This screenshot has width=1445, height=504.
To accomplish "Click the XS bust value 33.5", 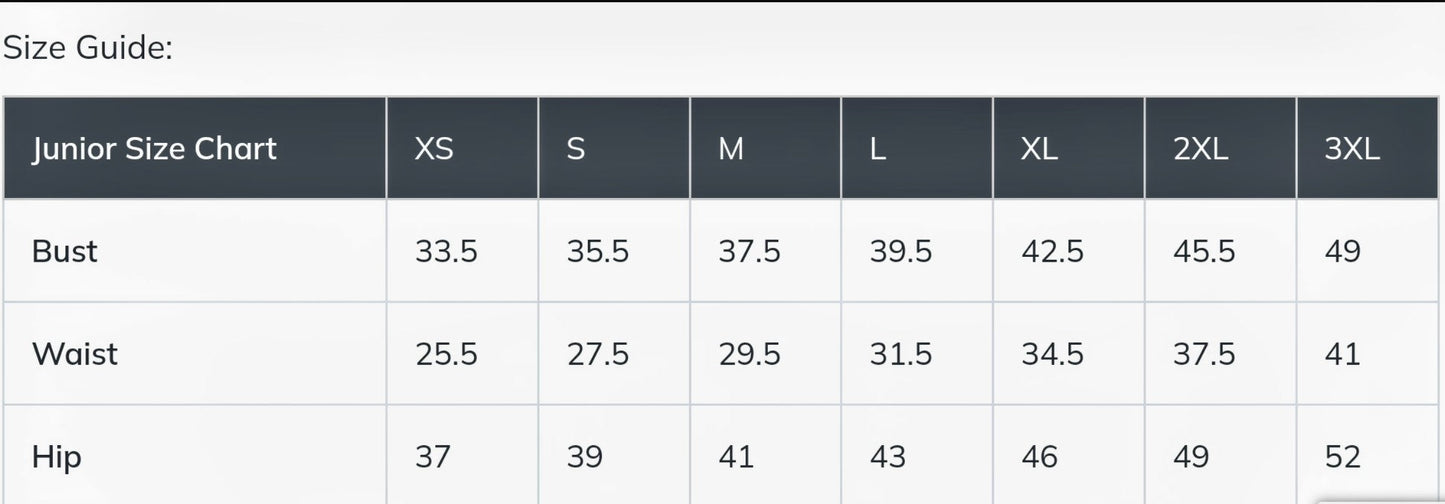I will pyautogui.click(x=446, y=251).
